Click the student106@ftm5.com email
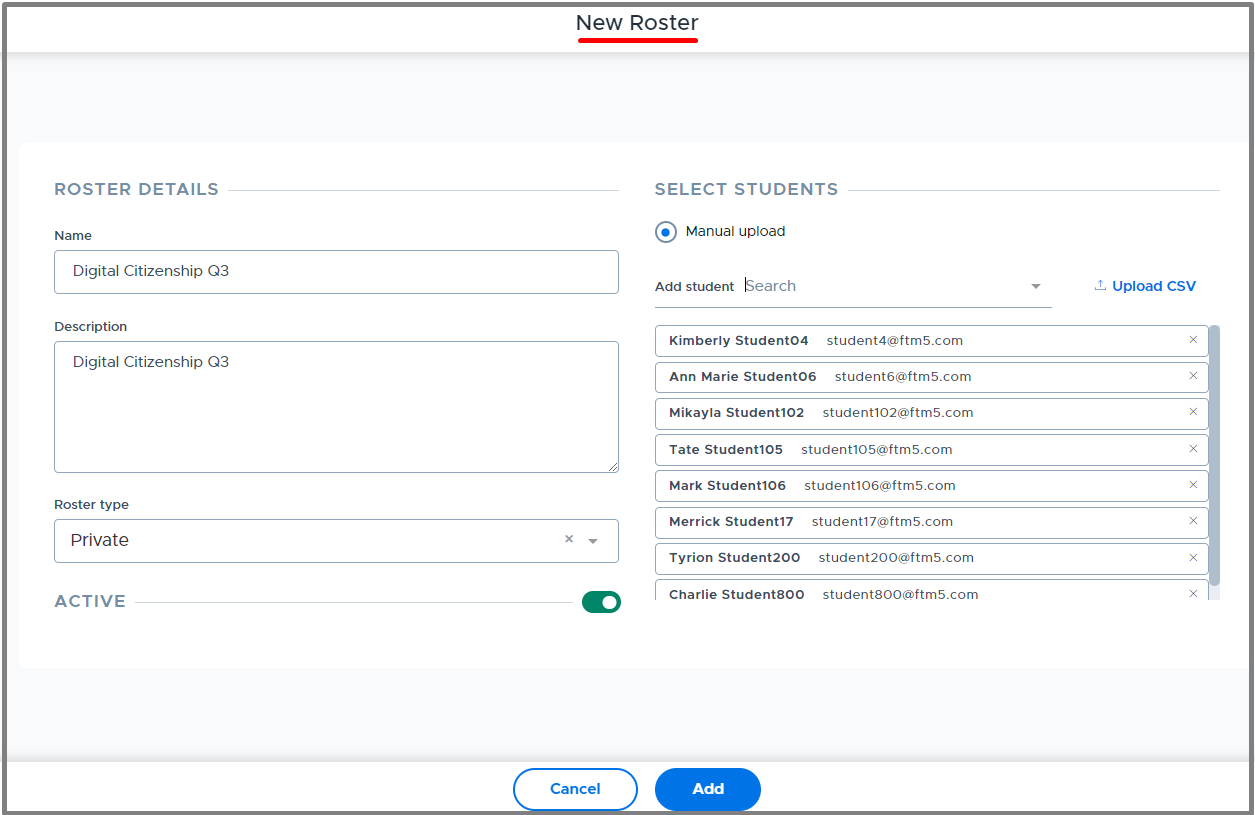1255x815 pixels. 880,486
